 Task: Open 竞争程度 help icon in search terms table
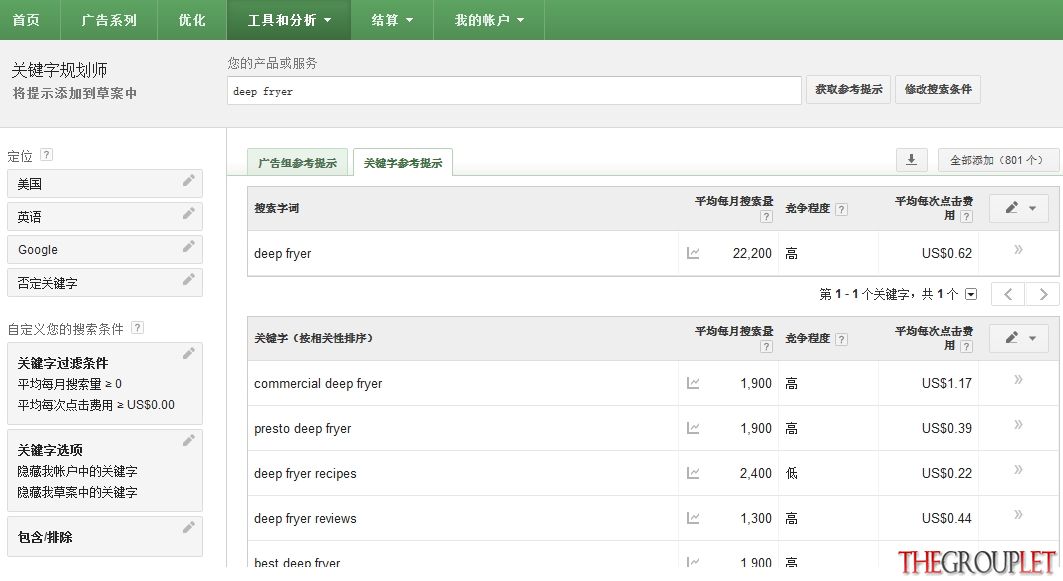tap(841, 209)
